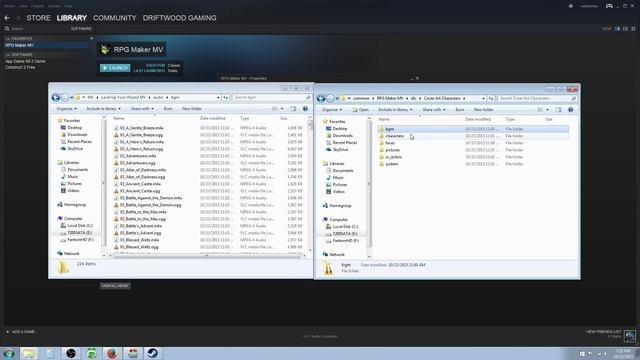
Task: Open SkyDrive in Cover Art Characters sidebar
Action: [337, 149]
